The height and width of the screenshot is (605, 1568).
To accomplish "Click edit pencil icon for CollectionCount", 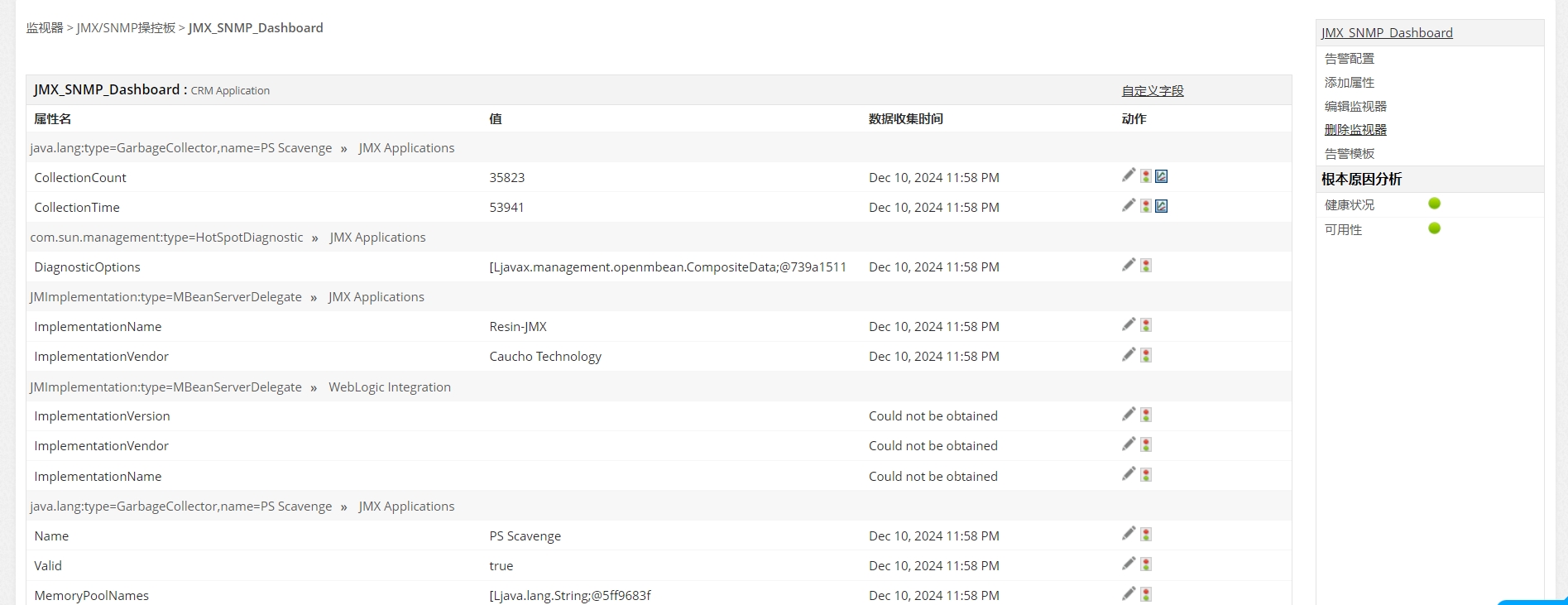I will coord(1129,175).
